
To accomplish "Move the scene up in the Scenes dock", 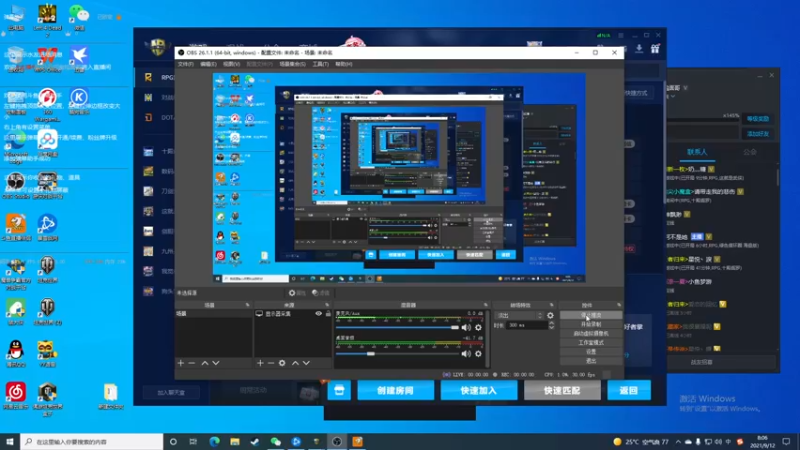I will [x=205, y=363].
